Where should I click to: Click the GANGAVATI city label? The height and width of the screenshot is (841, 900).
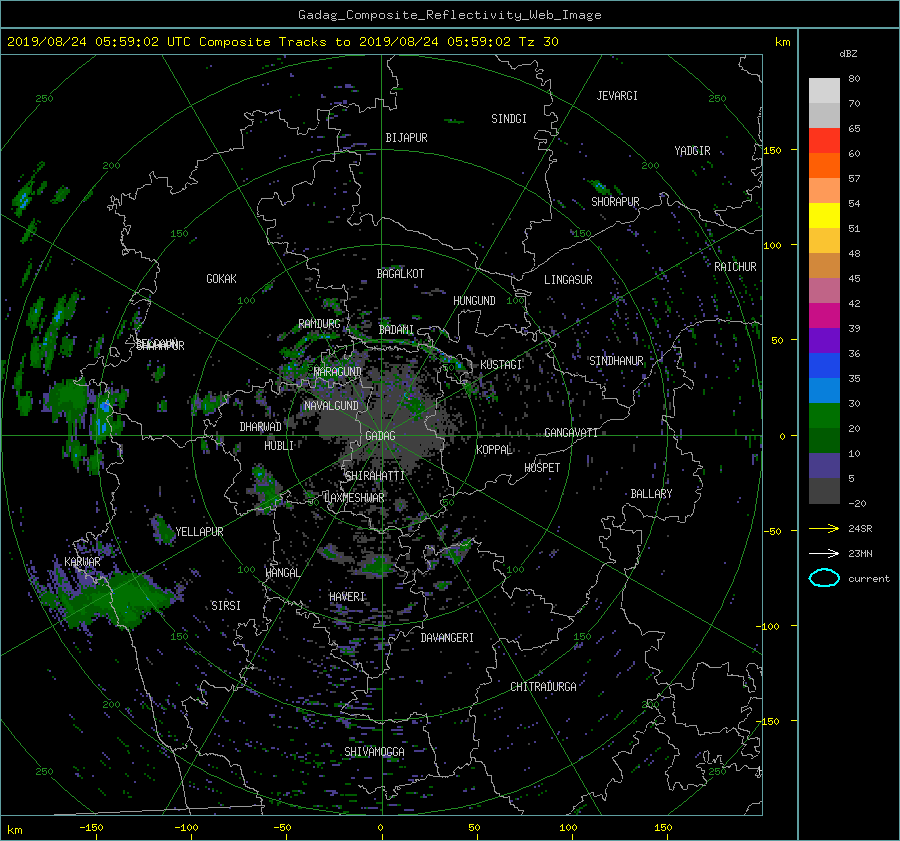[571, 433]
